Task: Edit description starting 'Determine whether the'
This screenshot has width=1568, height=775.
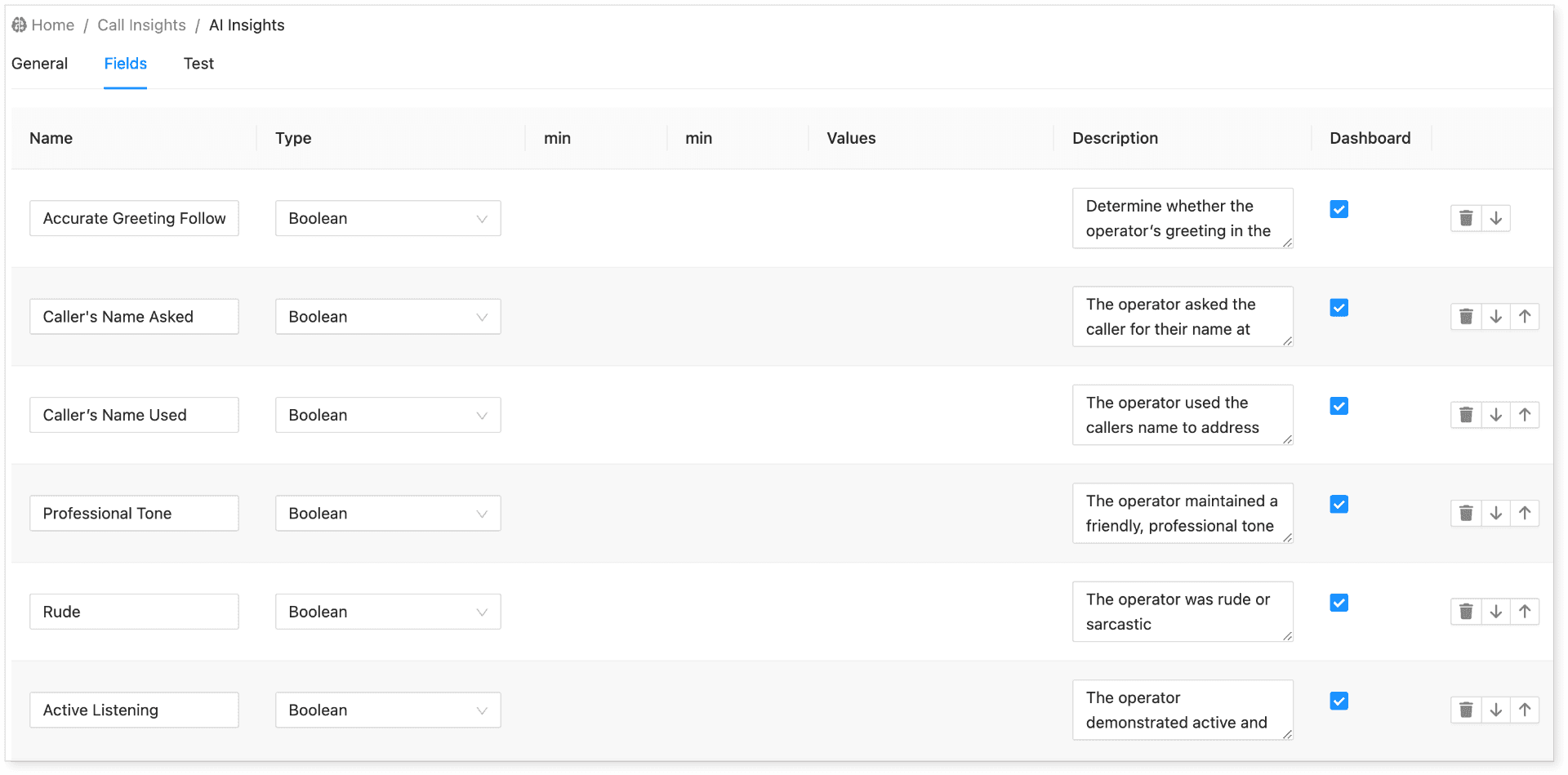Action: (x=1183, y=218)
